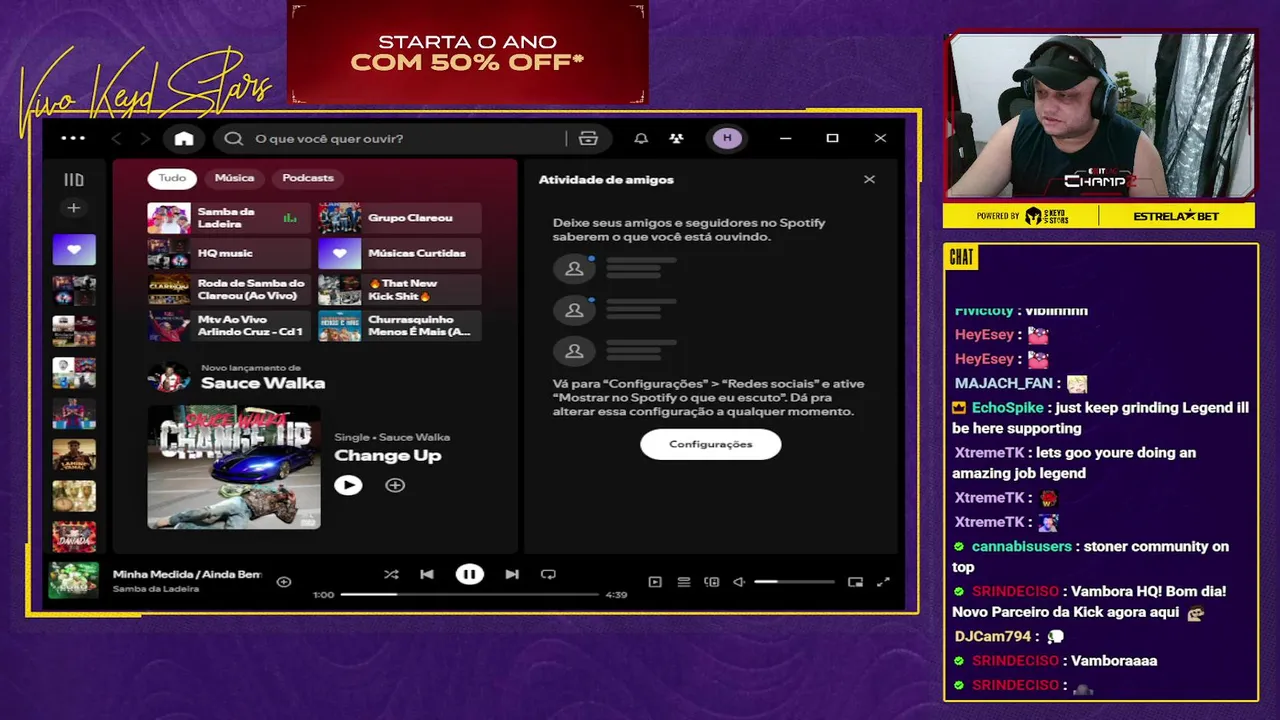This screenshot has width=1280, height=720.
Task: Open the 'HQ music' tile
Action: (x=229, y=254)
